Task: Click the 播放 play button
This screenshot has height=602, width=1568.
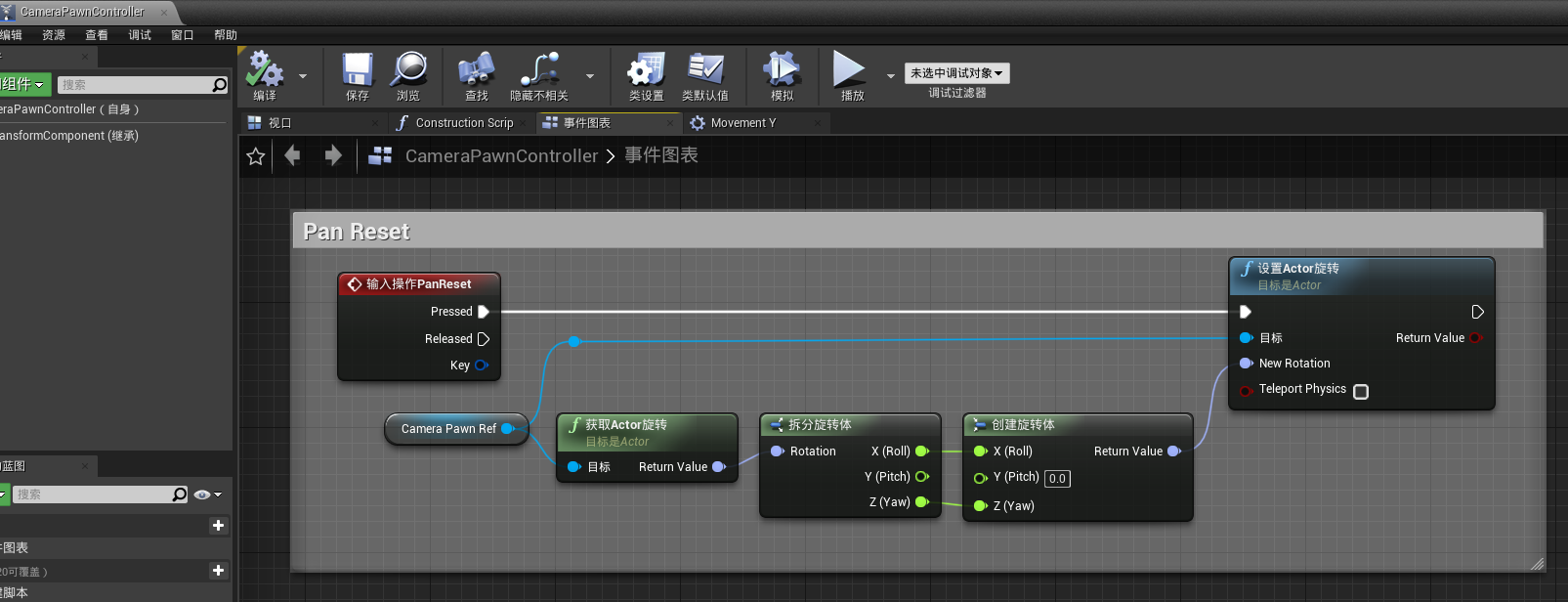Action: tap(849, 70)
